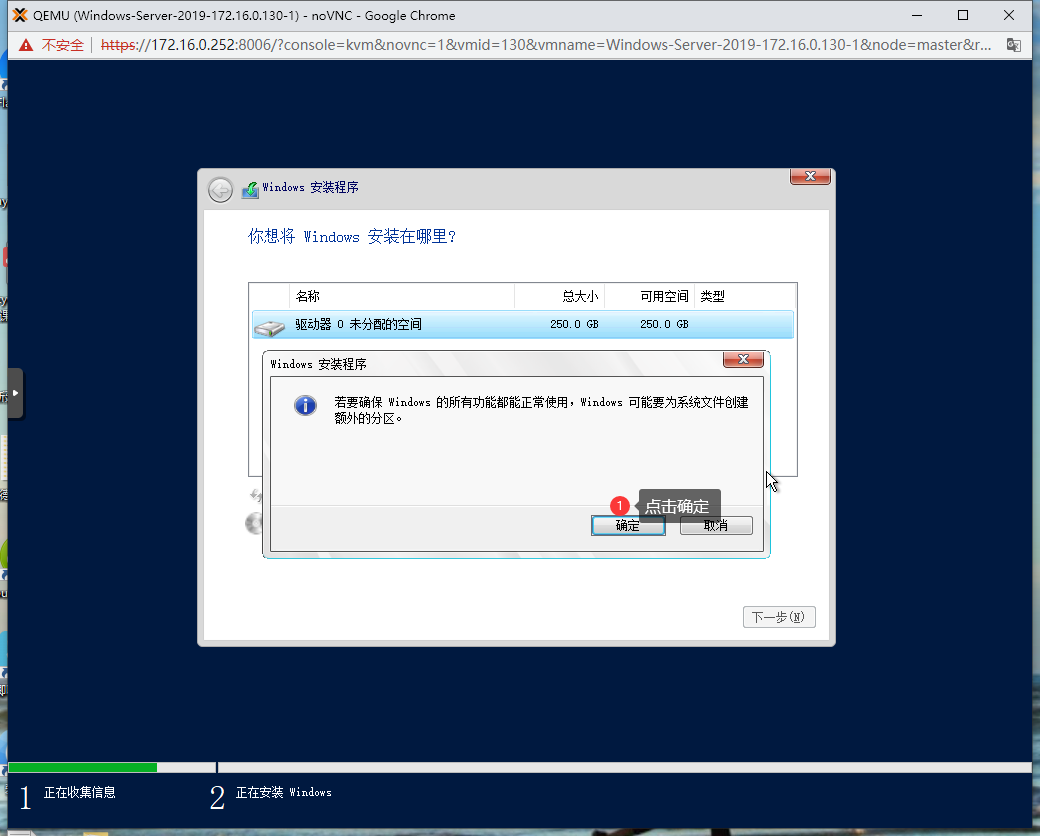Click the translate icon in address bar
Screen dimensions: 1040x836
pyautogui.click(x=1013, y=45)
